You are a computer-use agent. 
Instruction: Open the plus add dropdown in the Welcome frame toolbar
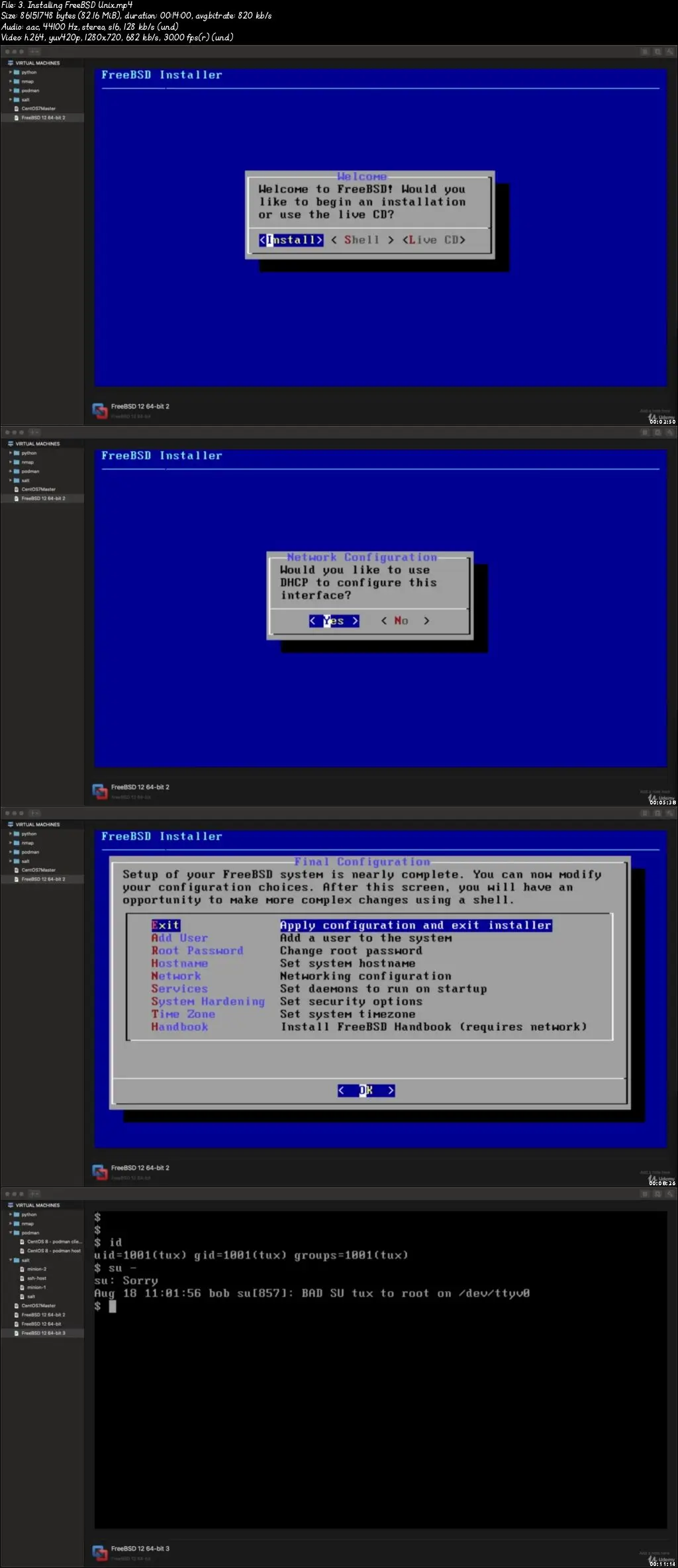34,52
